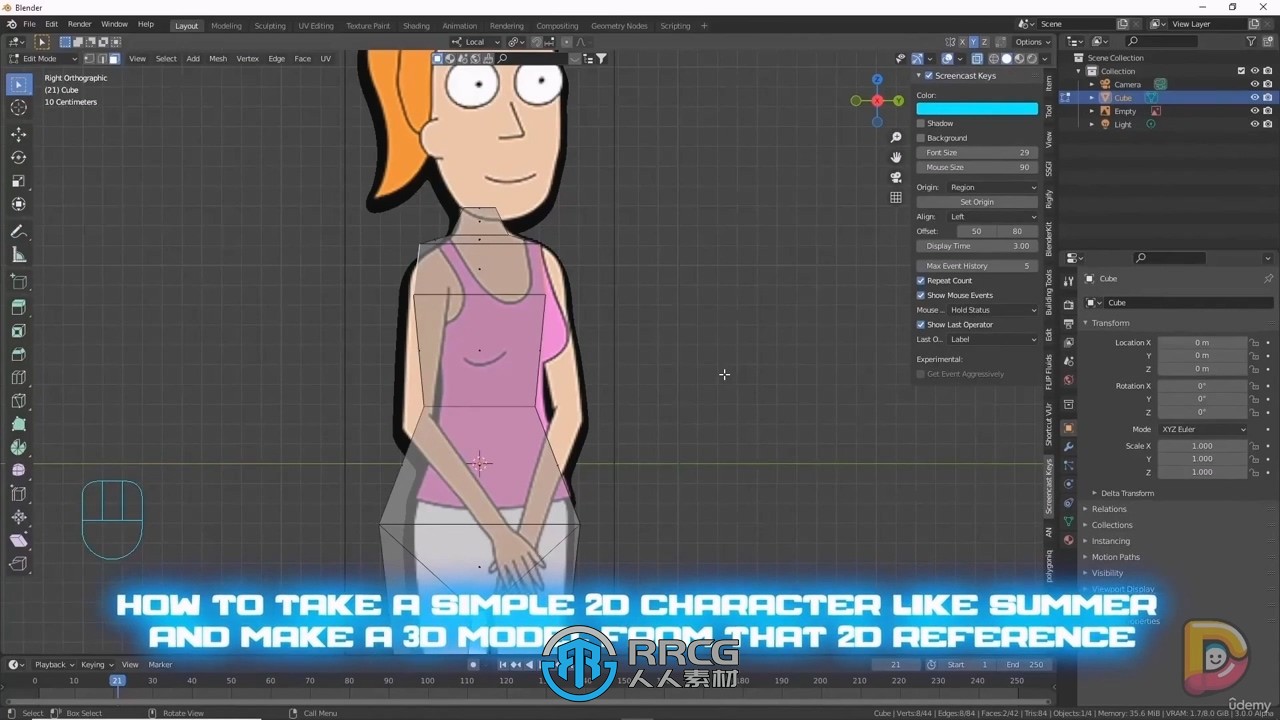
Task: Uncheck Show Mouse Events option
Action: [921, 295]
